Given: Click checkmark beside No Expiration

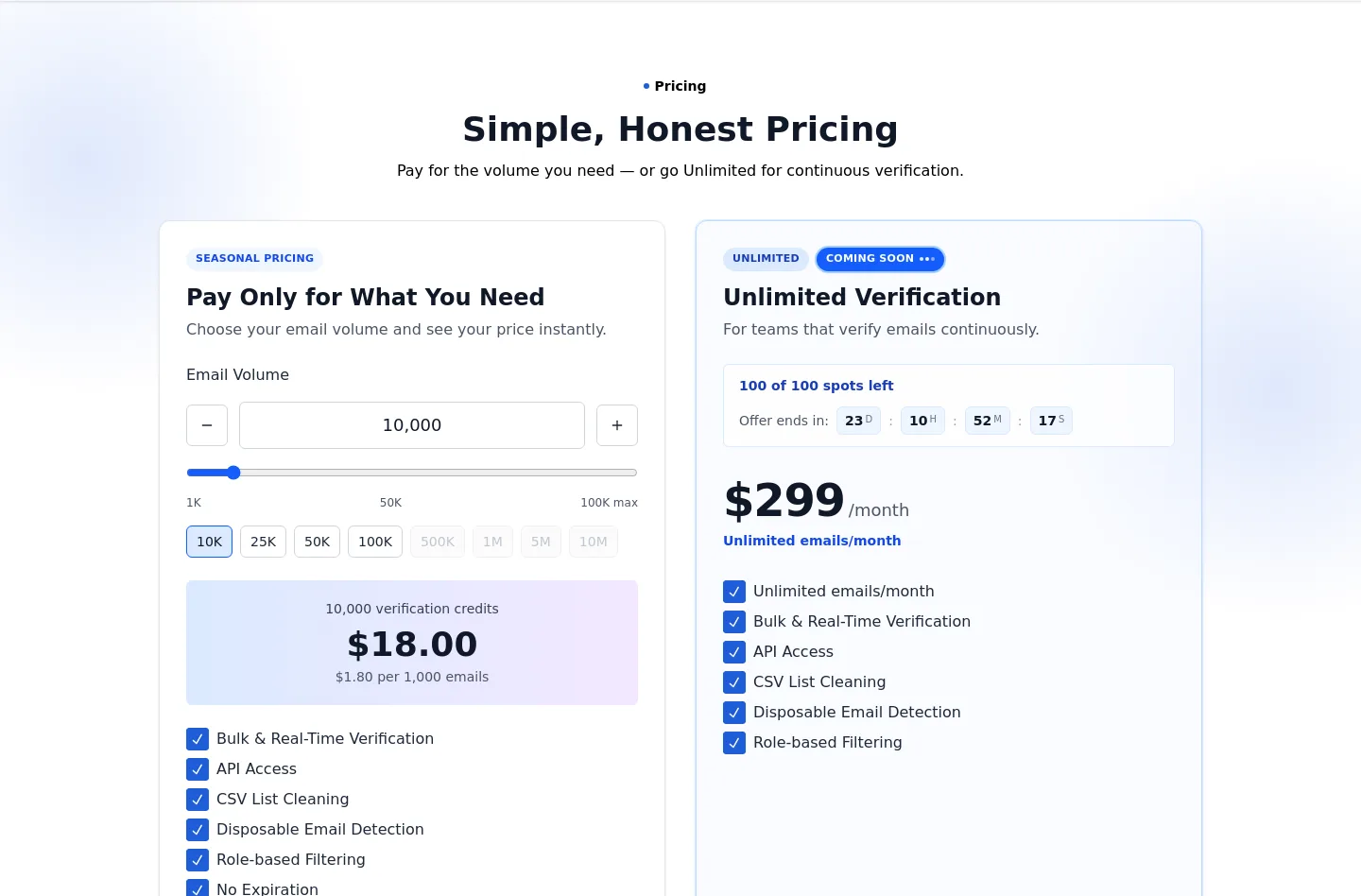Looking at the screenshot, I should [198, 888].
